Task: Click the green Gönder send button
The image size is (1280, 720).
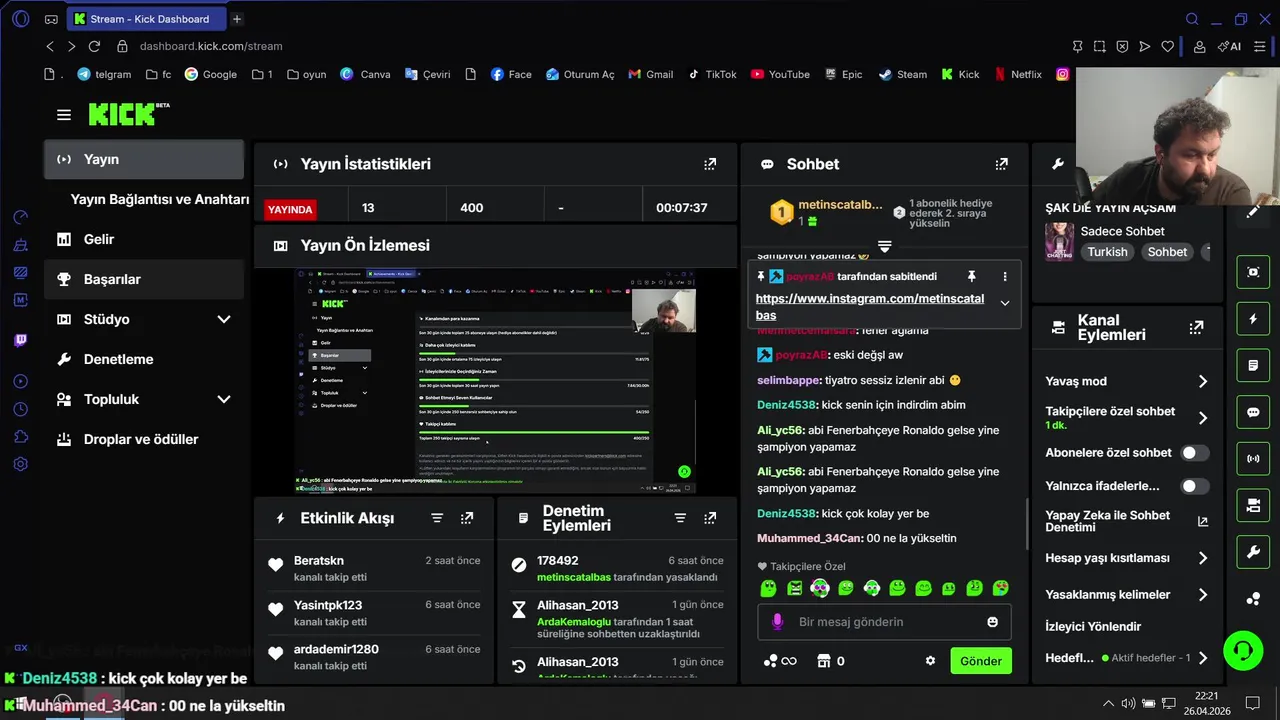Action: tap(980, 661)
